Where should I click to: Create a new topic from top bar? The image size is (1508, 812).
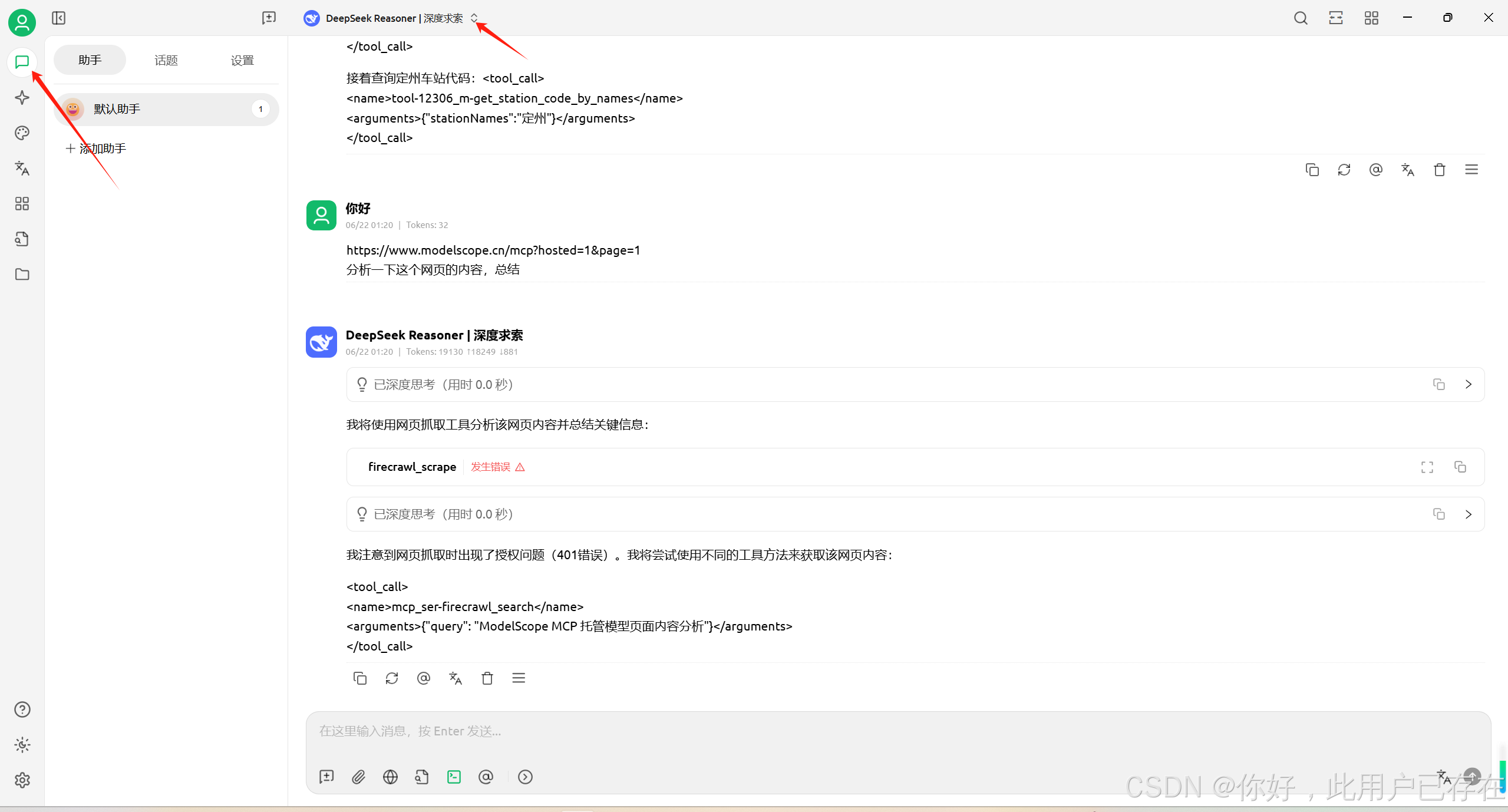tap(269, 18)
